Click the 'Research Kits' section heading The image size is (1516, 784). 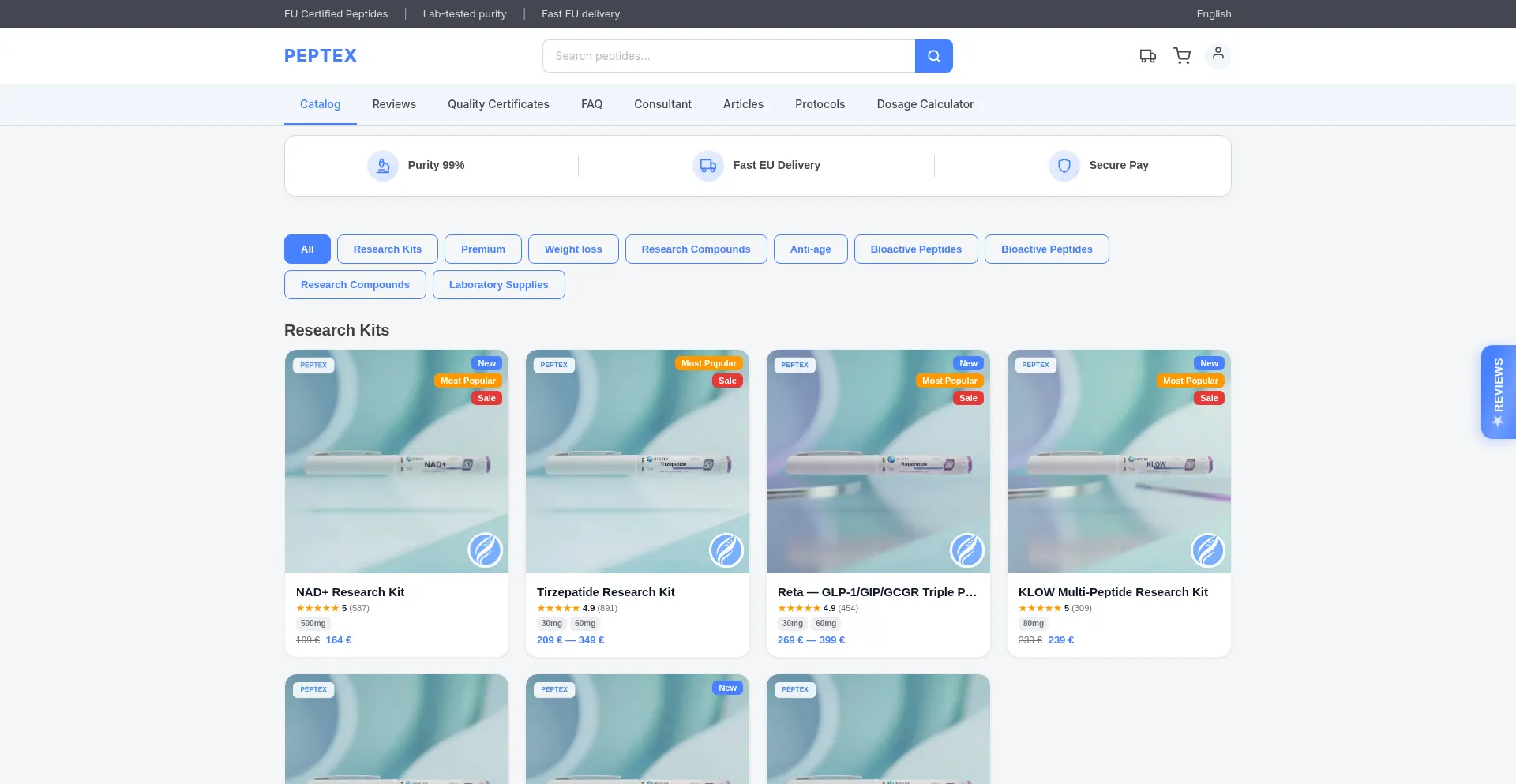tap(337, 331)
